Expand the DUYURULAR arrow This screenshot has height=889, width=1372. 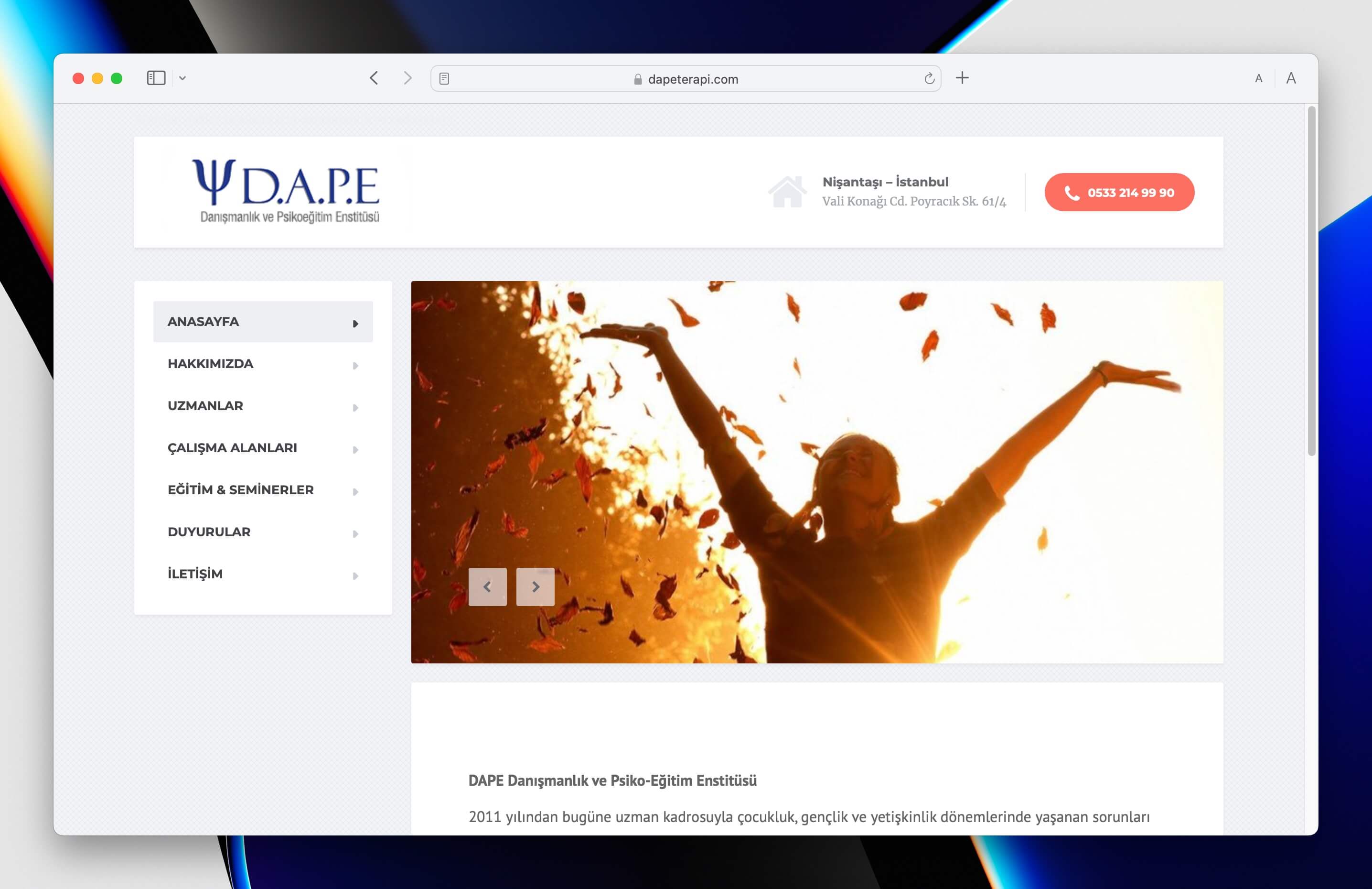356,534
